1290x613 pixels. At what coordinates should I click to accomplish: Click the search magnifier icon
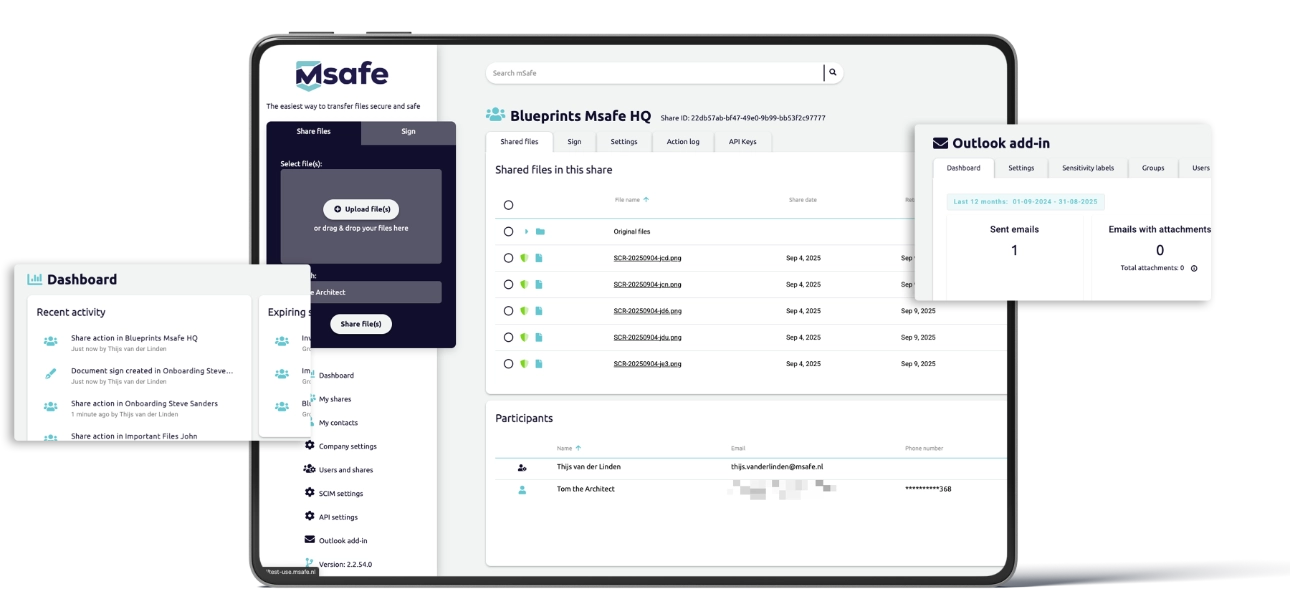[831, 72]
